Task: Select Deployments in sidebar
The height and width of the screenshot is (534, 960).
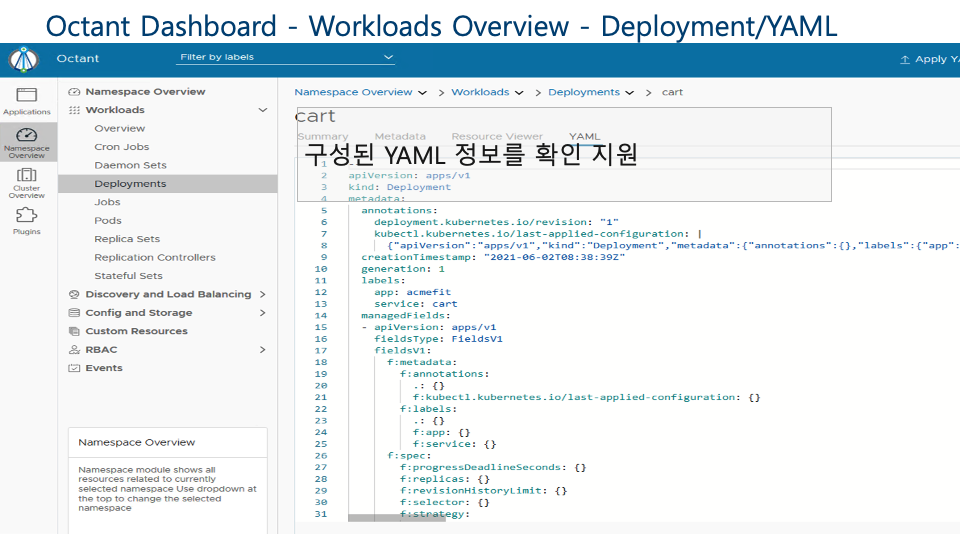Action: tap(167, 184)
